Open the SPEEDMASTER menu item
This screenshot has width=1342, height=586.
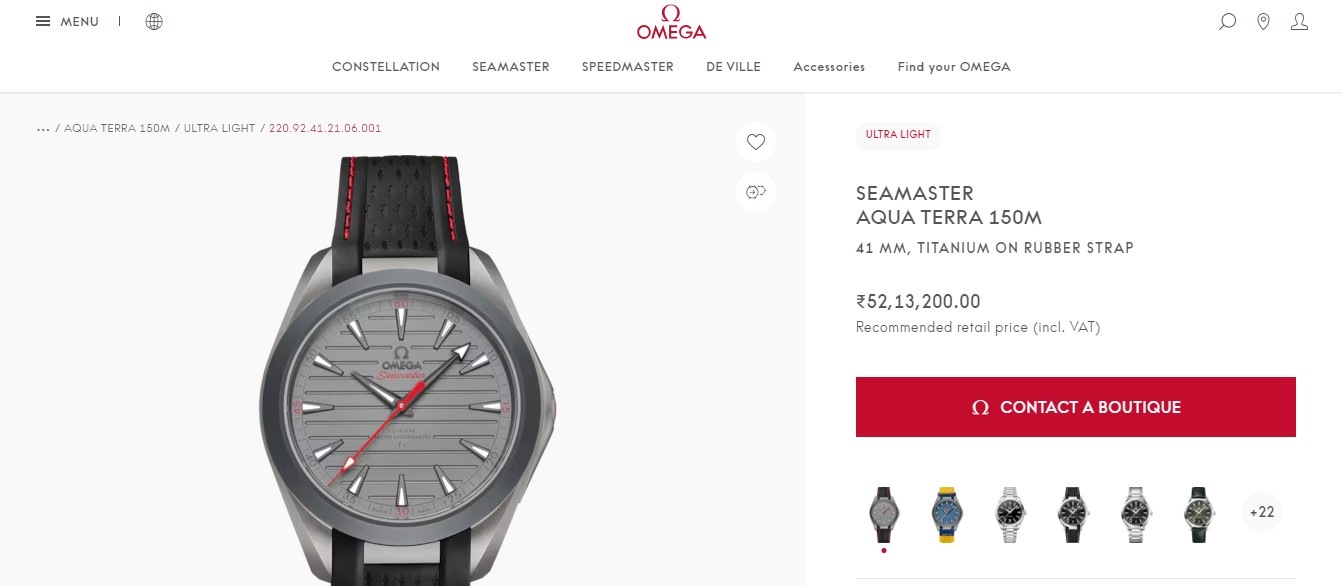coord(628,67)
